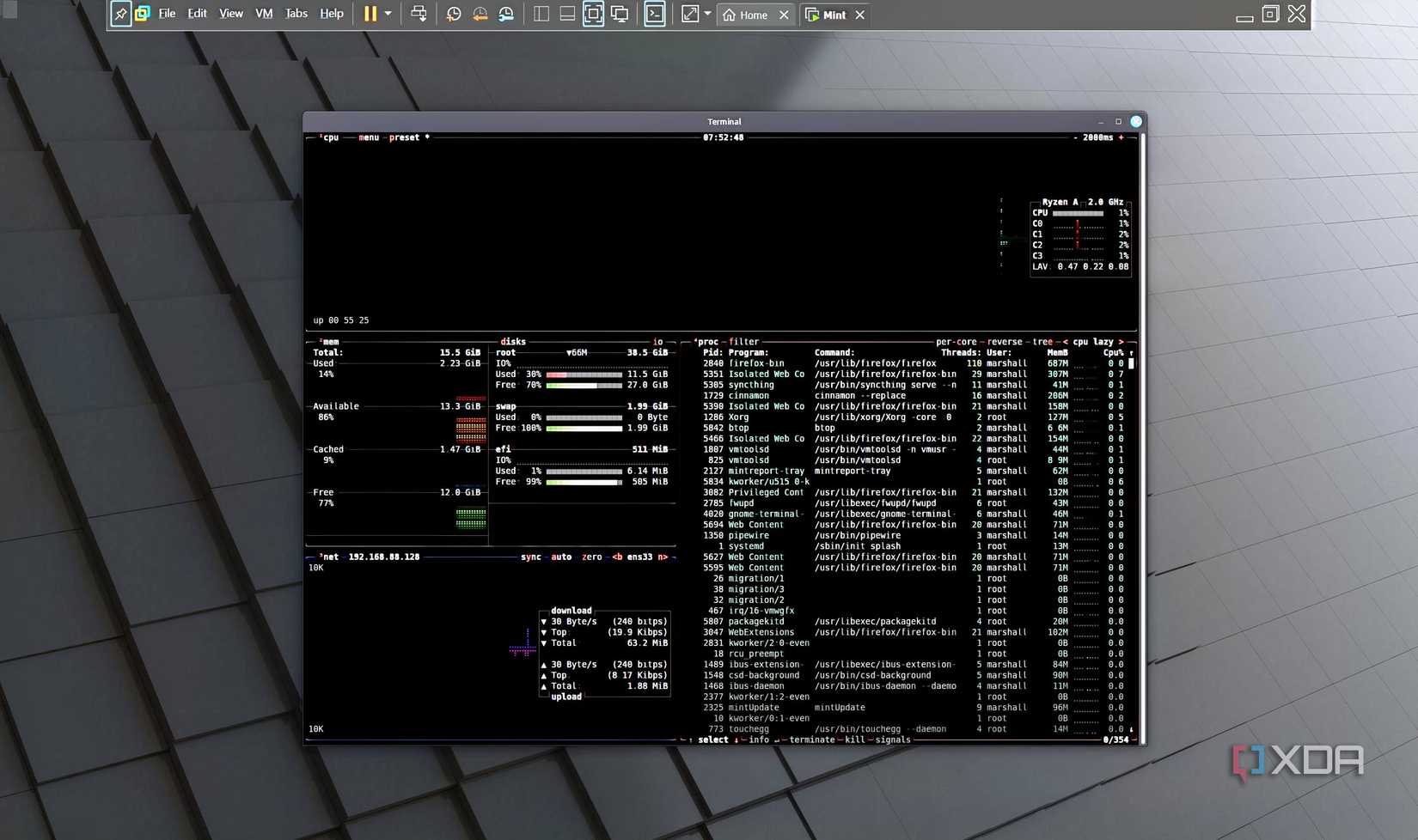Collapse the root disk entry in disks panel
Image resolution: width=1418 pixels, height=840 pixels.
[x=570, y=352]
